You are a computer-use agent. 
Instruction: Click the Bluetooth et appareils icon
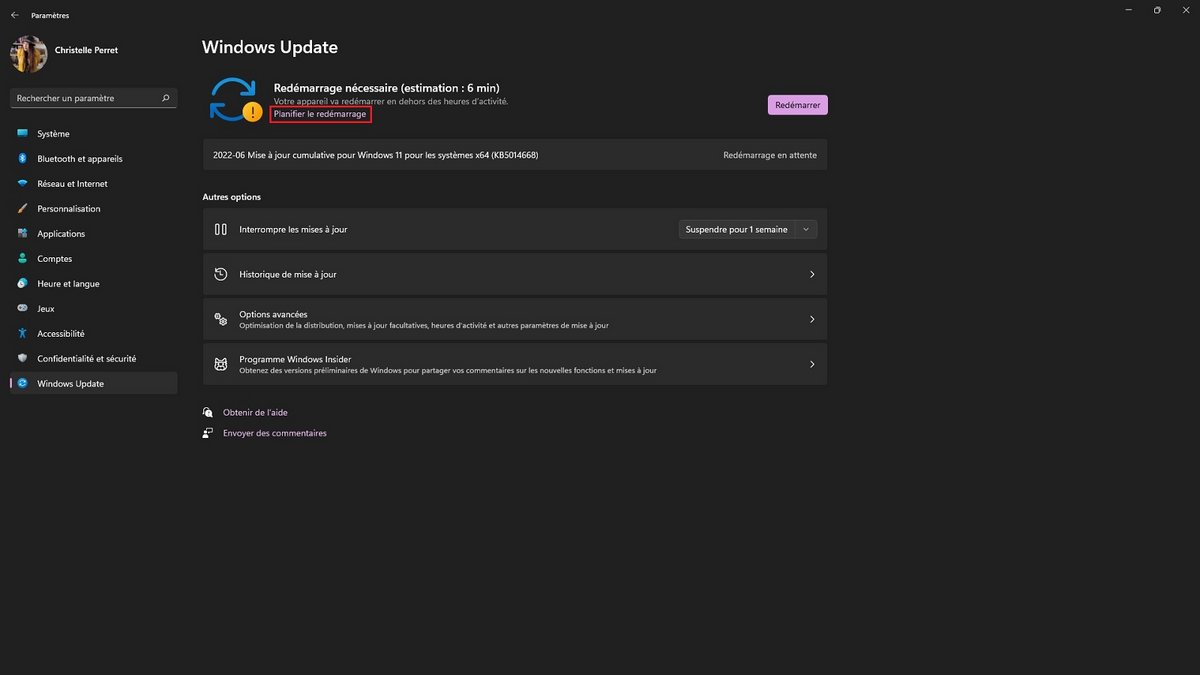click(22, 159)
